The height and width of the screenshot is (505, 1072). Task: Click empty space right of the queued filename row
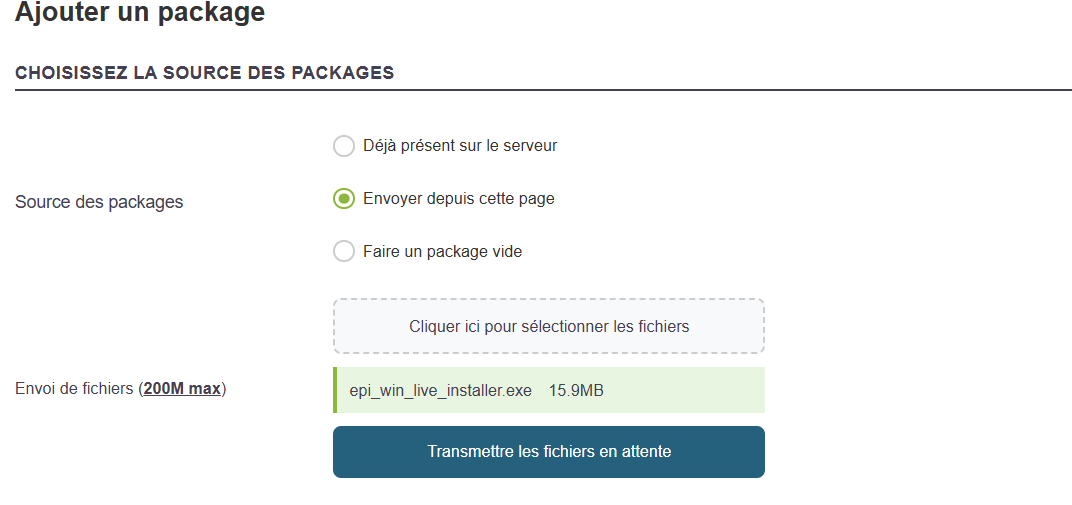690,390
